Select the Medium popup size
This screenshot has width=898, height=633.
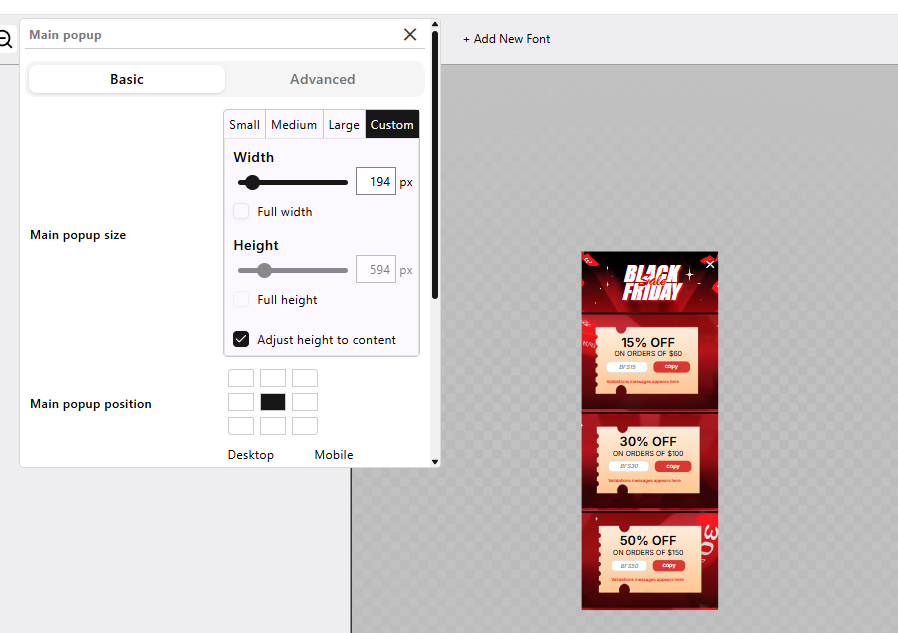(x=294, y=124)
